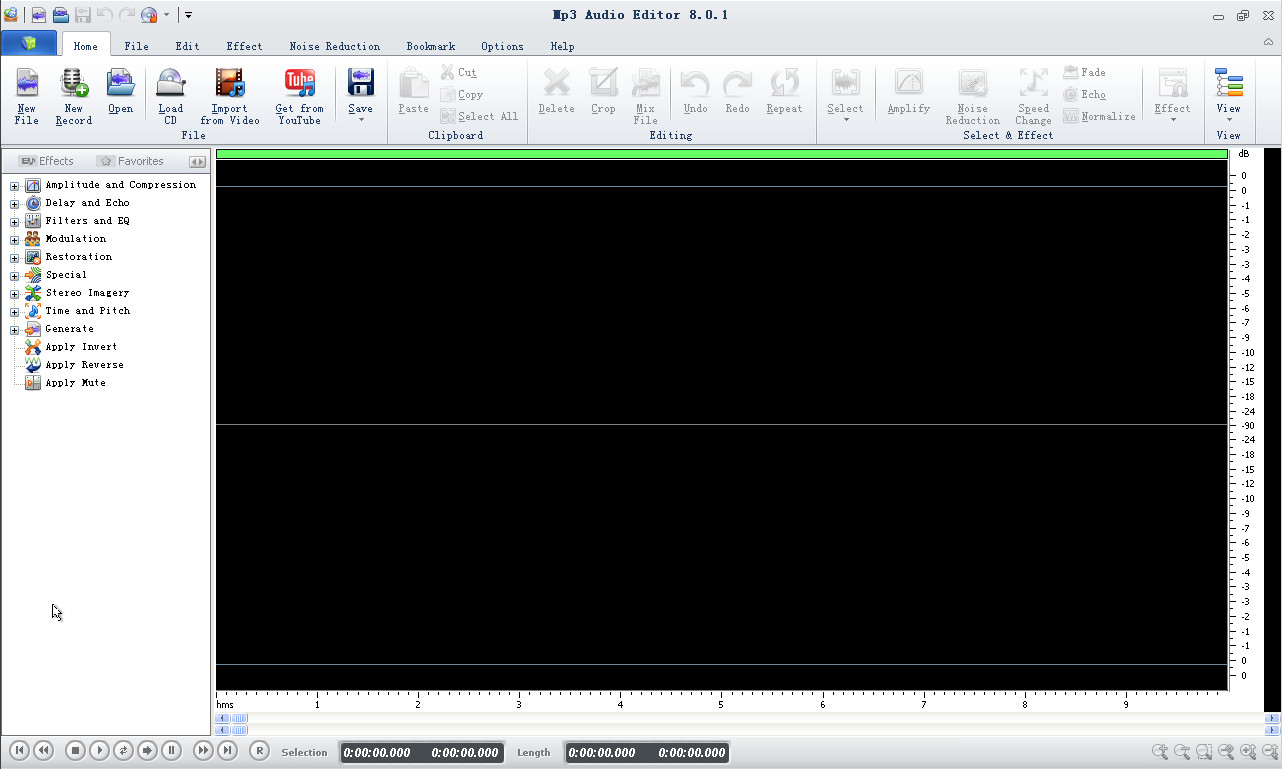This screenshot has height=769, width=1282.
Task: Click the Pause button
Action: 171,750
